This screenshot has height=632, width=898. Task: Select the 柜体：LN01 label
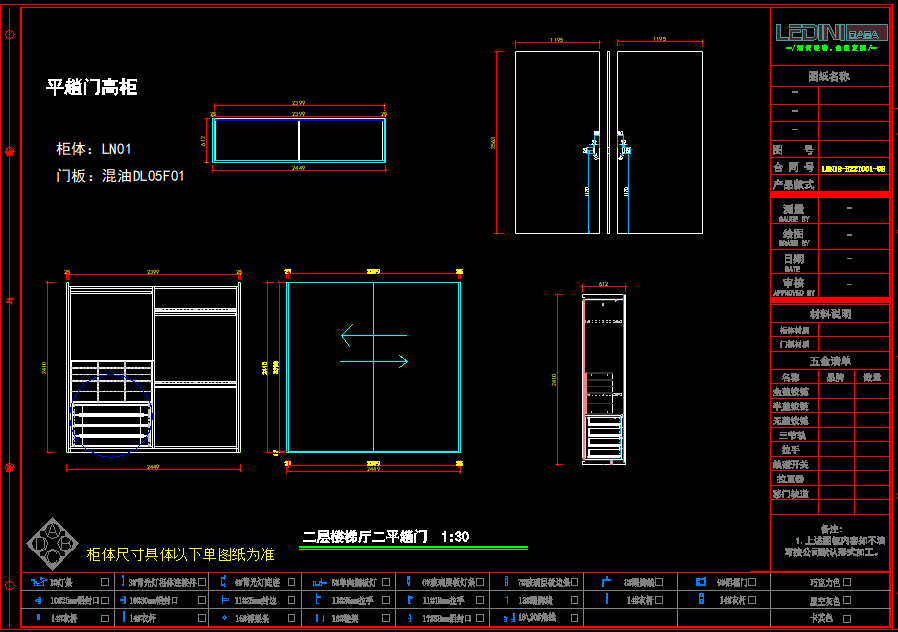tap(93, 150)
